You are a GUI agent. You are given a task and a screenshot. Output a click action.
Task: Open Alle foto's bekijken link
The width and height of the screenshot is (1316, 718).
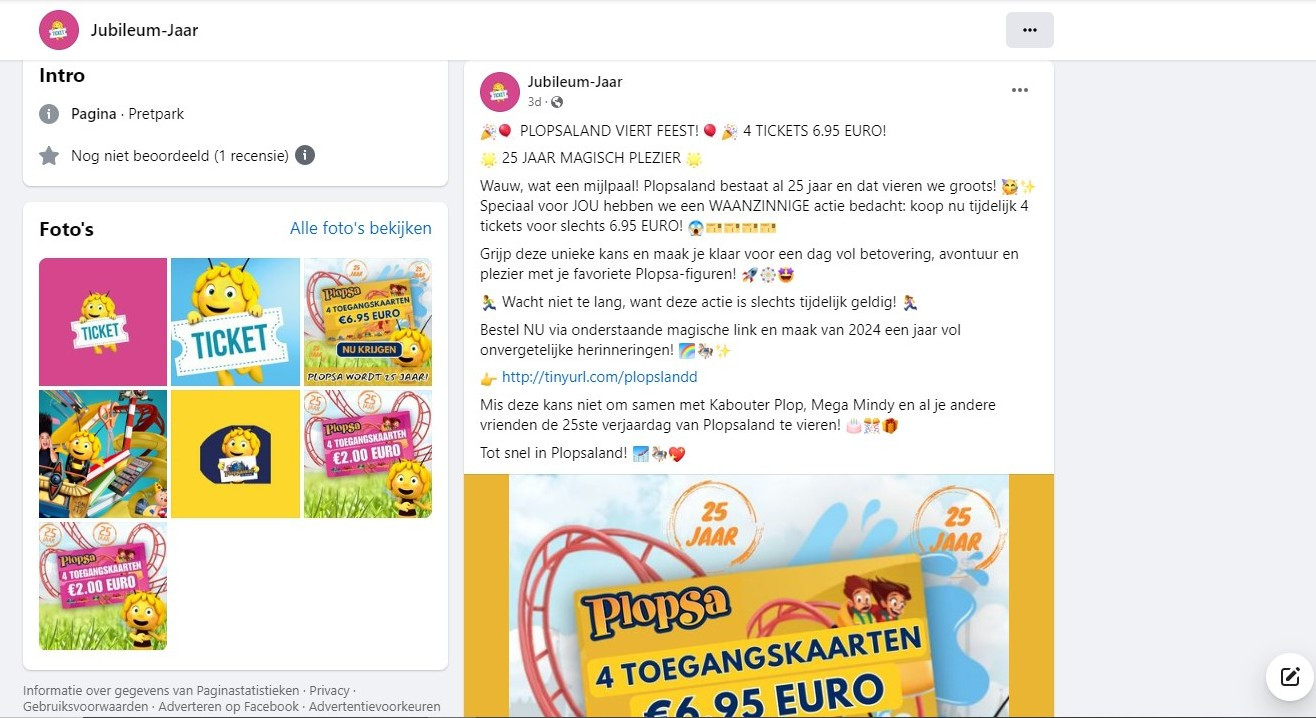[361, 228]
